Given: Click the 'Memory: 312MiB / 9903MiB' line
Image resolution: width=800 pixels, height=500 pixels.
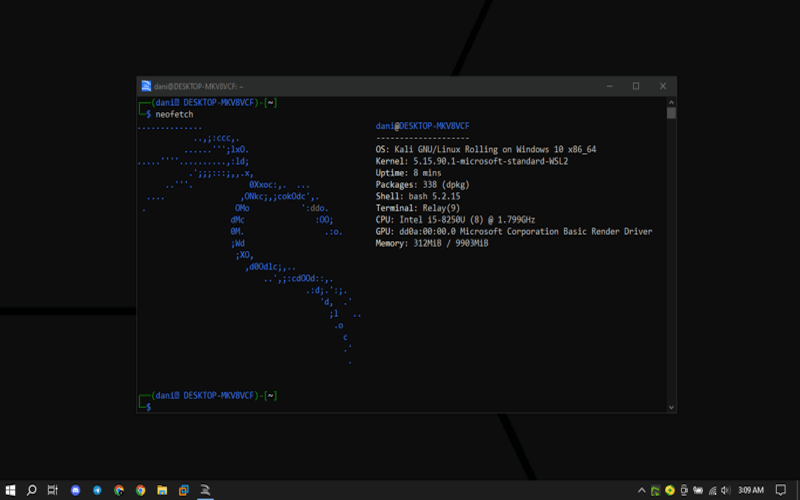Looking at the screenshot, I should (x=432, y=243).
